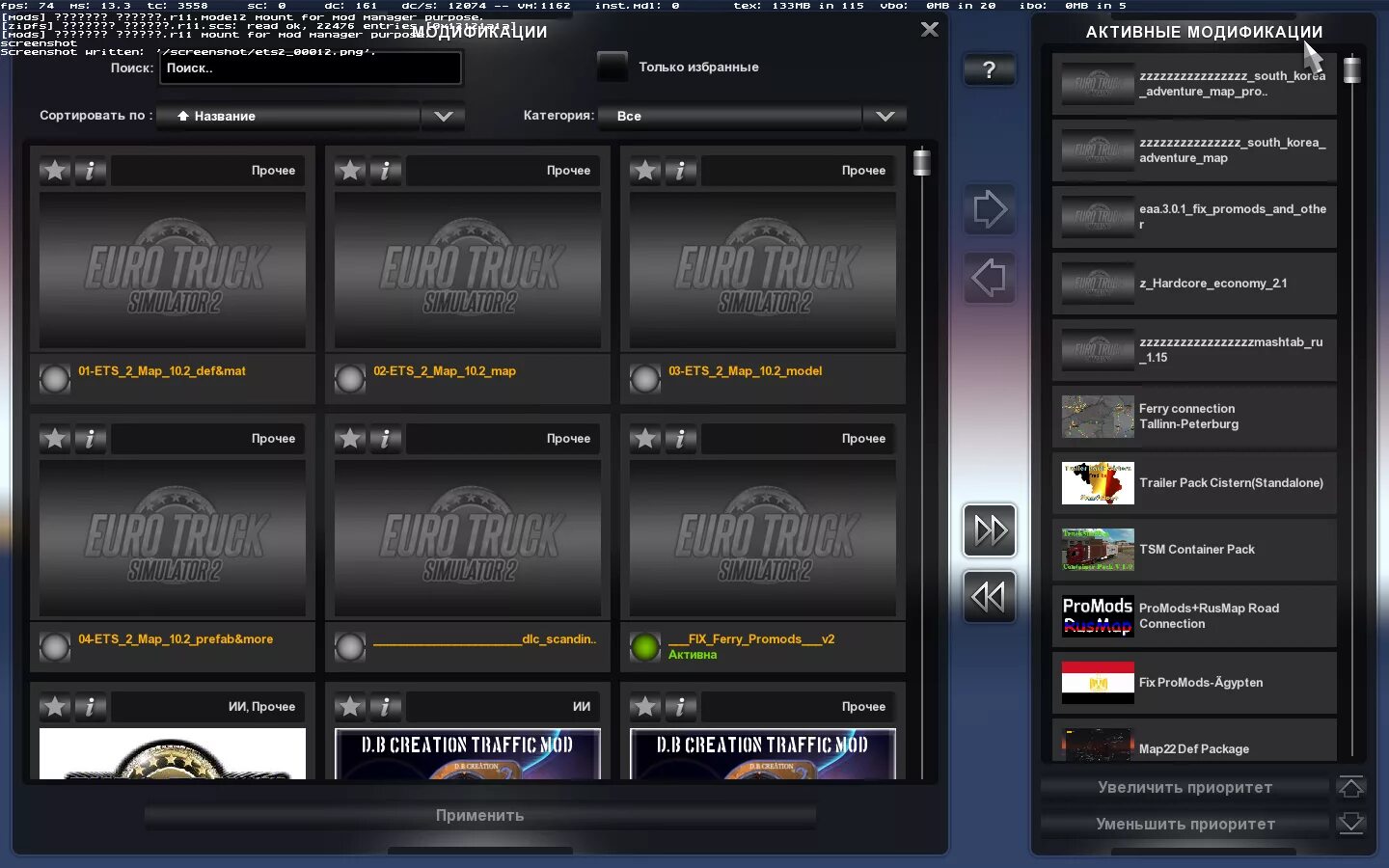Open the Категория dropdown arrow
This screenshot has width=1389, height=868.
point(885,116)
